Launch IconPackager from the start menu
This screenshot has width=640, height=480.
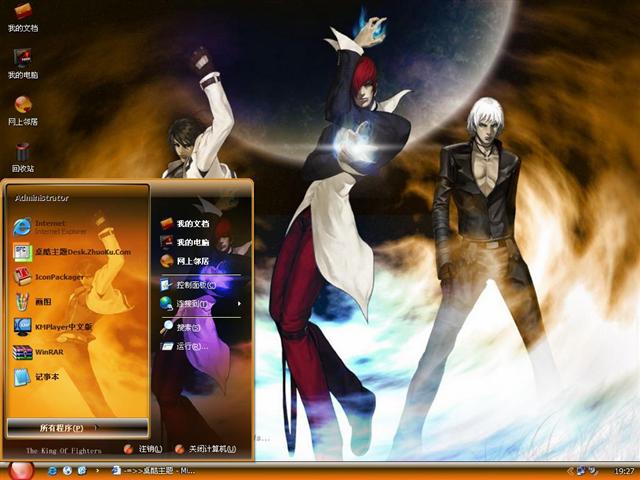[48, 277]
